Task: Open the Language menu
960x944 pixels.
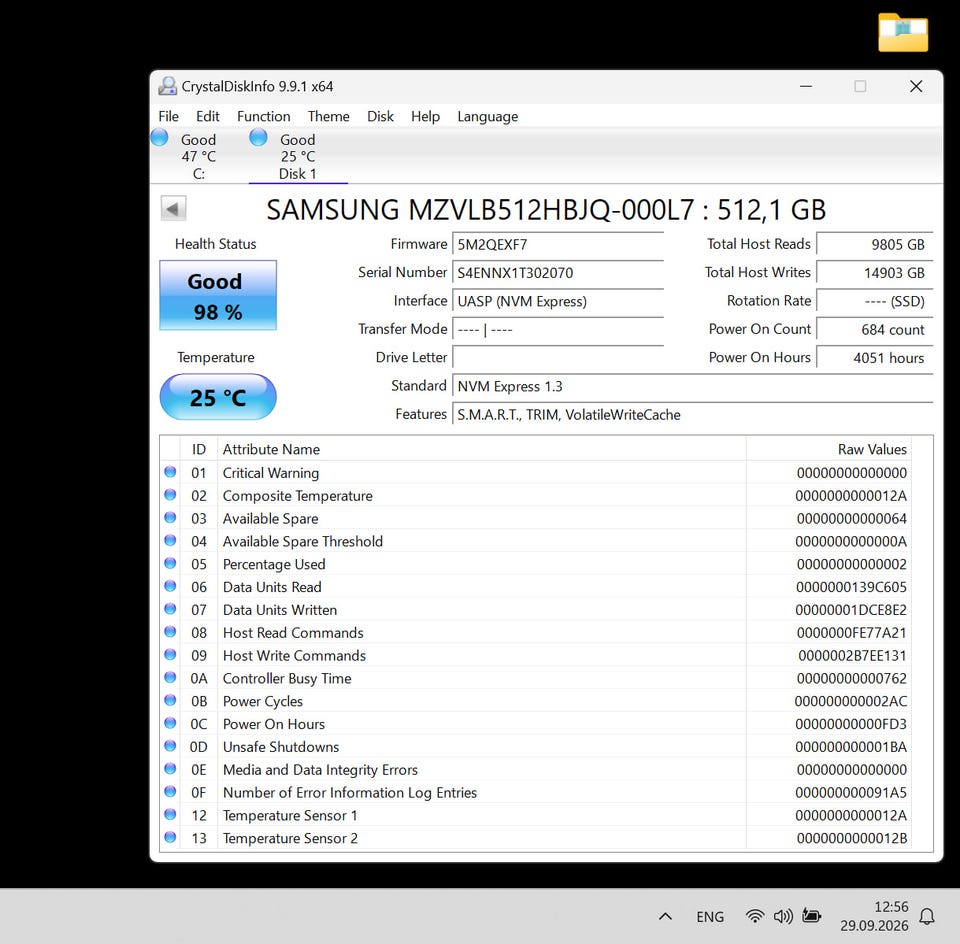Action: click(487, 116)
